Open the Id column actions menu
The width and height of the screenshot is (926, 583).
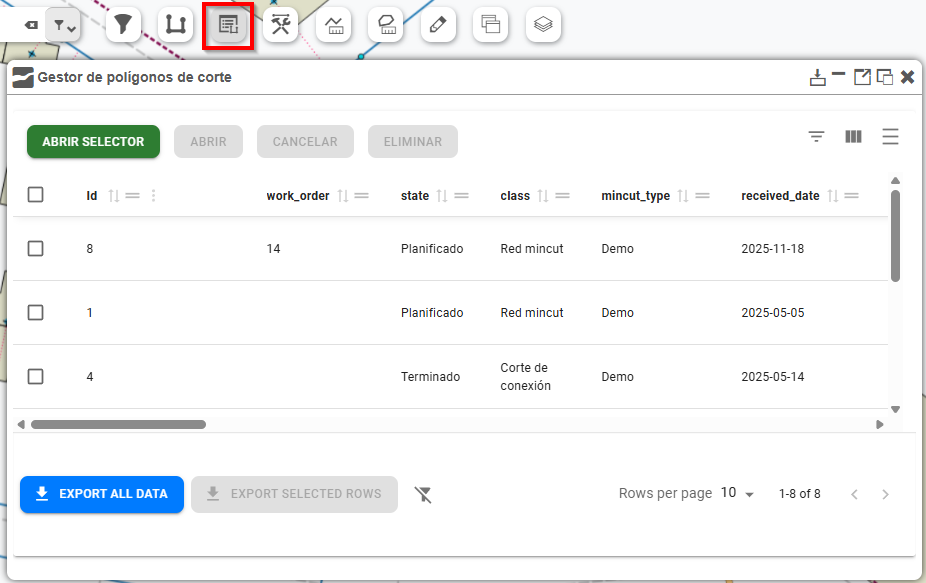[x=153, y=196]
